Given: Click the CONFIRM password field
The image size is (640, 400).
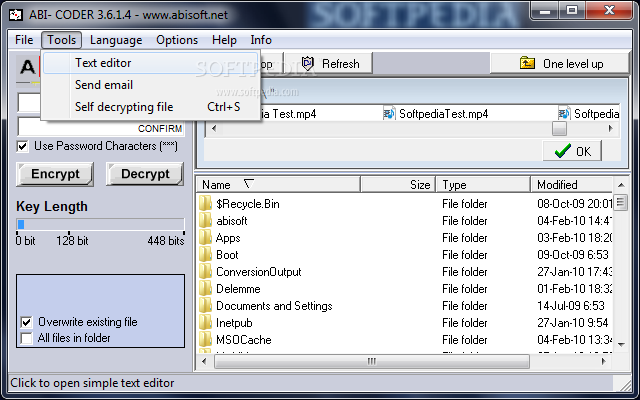Looking at the screenshot, I should point(101,128).
